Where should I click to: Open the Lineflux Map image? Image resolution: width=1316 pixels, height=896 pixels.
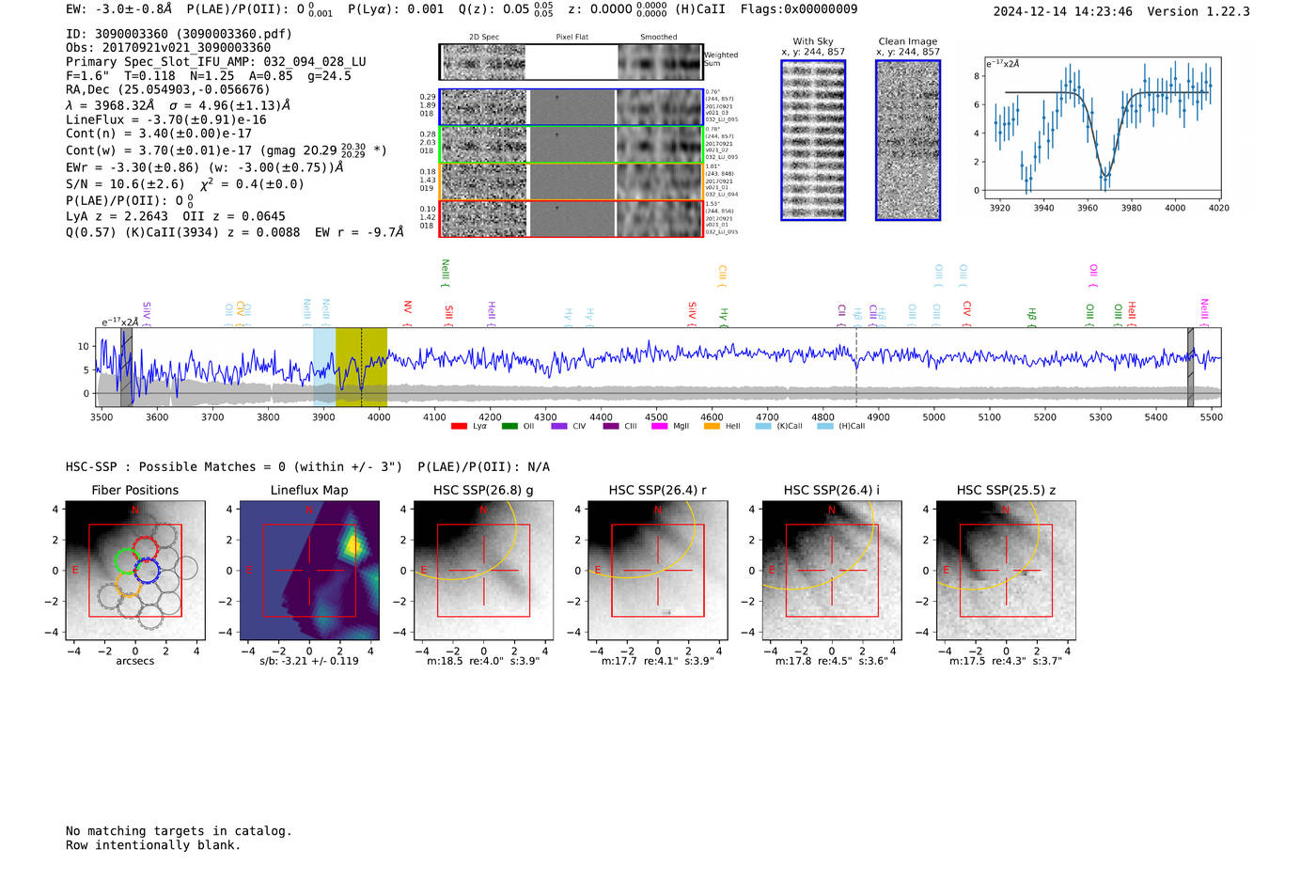click(309, 571)
